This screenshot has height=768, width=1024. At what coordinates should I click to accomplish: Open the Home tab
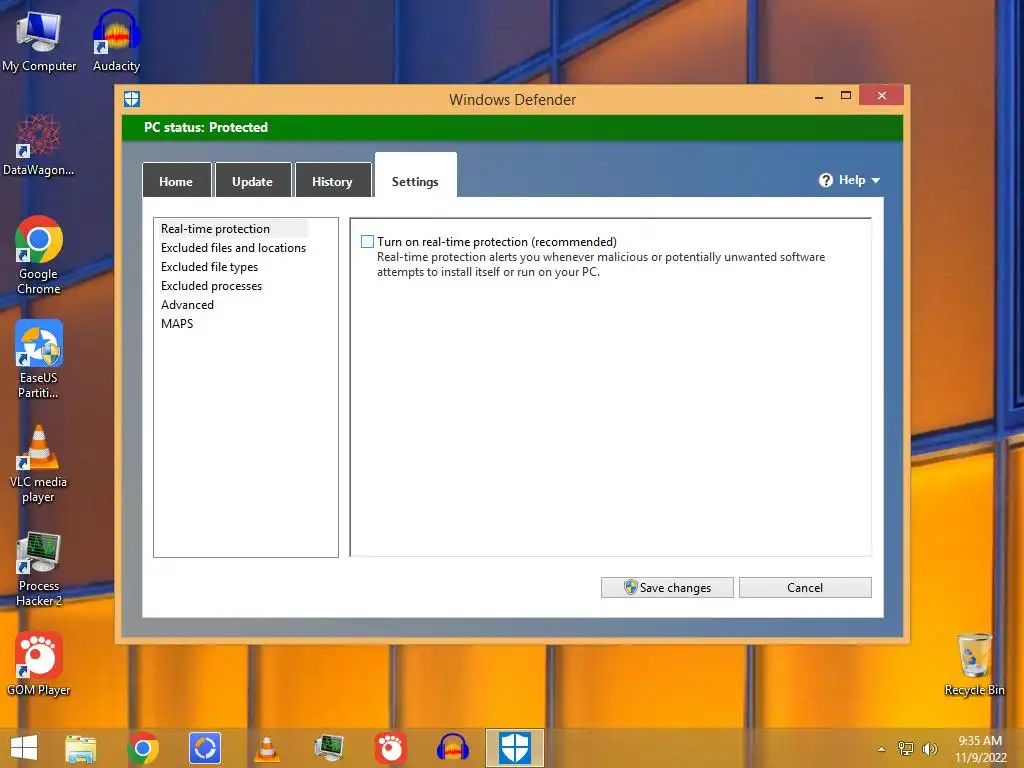click(176, 180)
